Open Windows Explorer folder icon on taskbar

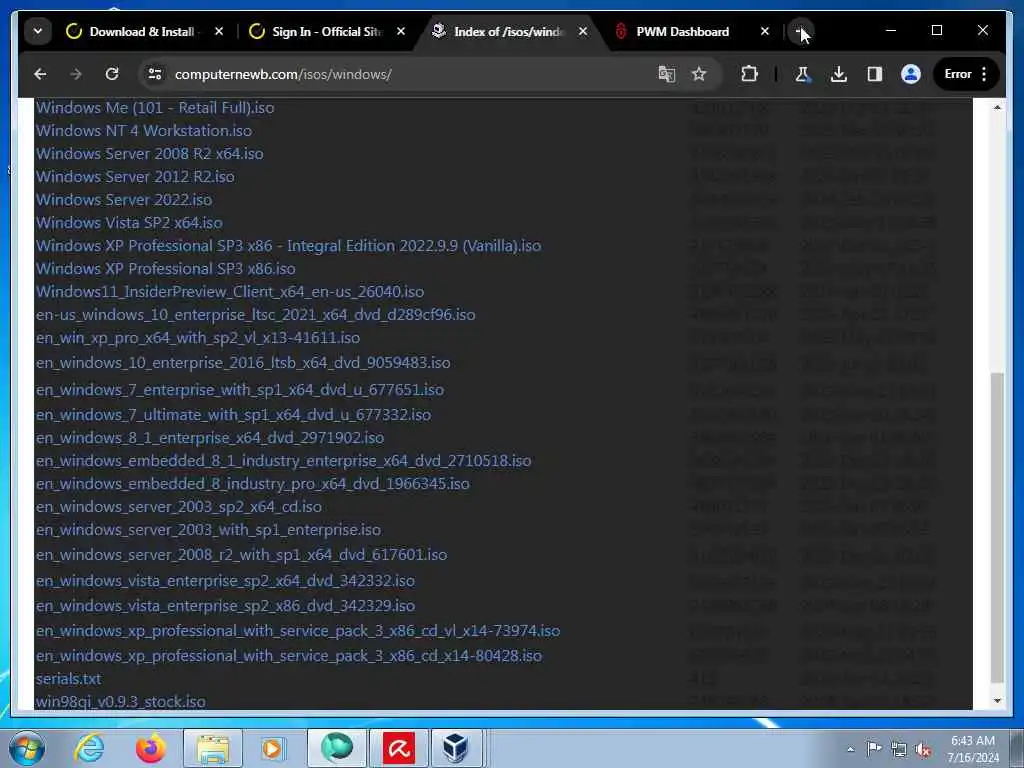click(213, 748)
